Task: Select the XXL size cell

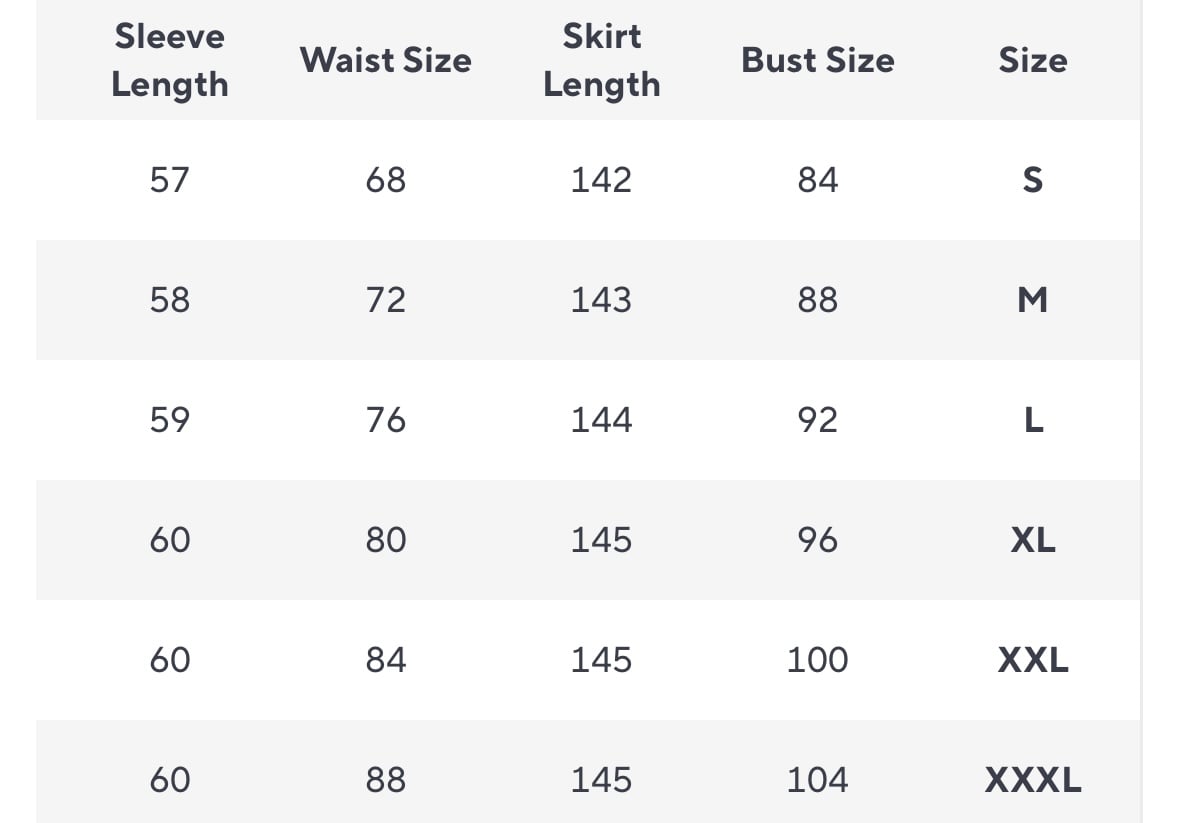Action: pos(1032,660)
